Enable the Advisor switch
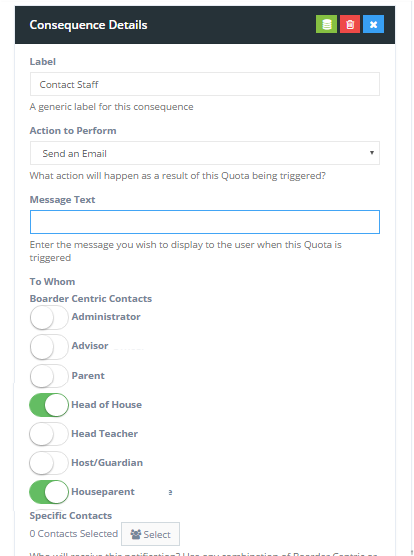 [x=49, y=346]
